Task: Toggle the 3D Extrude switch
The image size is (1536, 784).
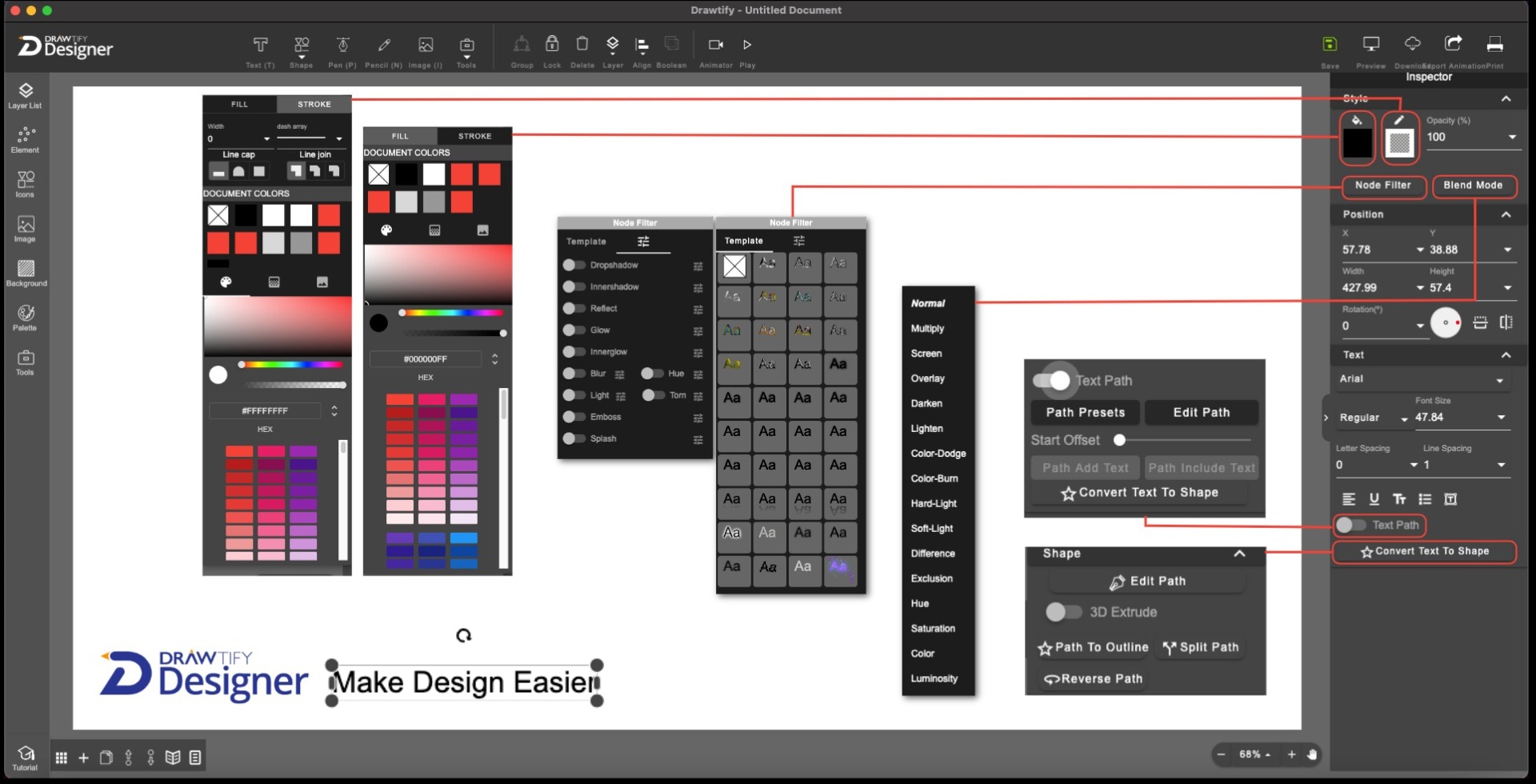Action: (1062, 612)
